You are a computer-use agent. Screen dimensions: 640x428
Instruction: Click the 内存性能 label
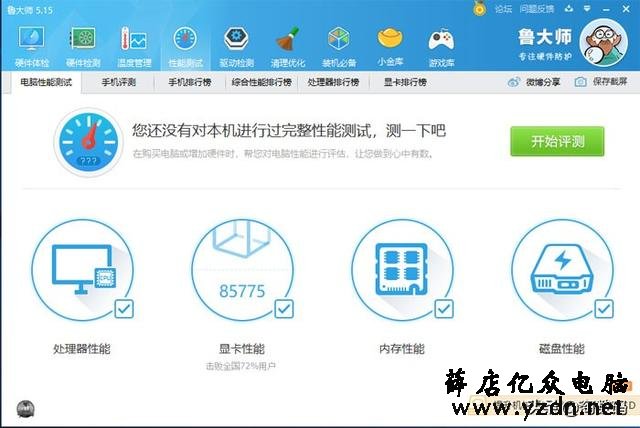402,349
